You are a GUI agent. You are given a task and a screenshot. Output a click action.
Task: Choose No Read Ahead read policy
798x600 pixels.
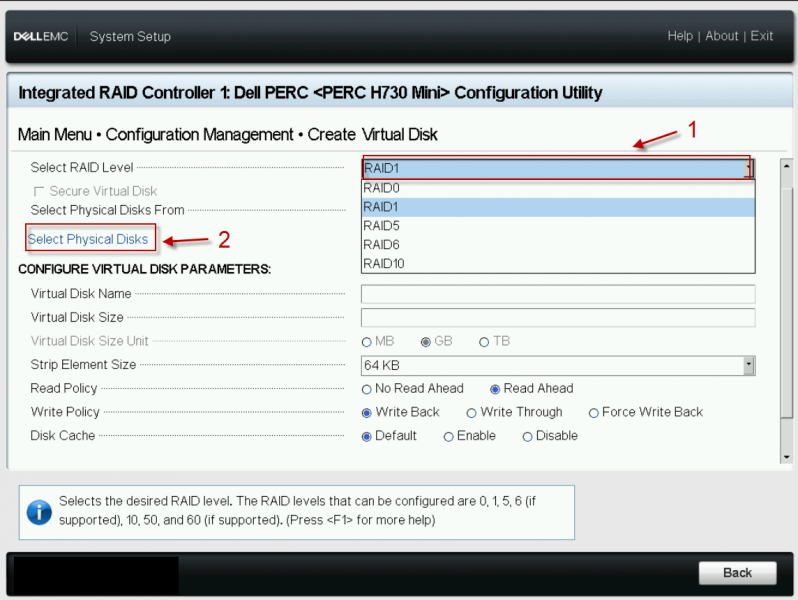coord(366,389)
